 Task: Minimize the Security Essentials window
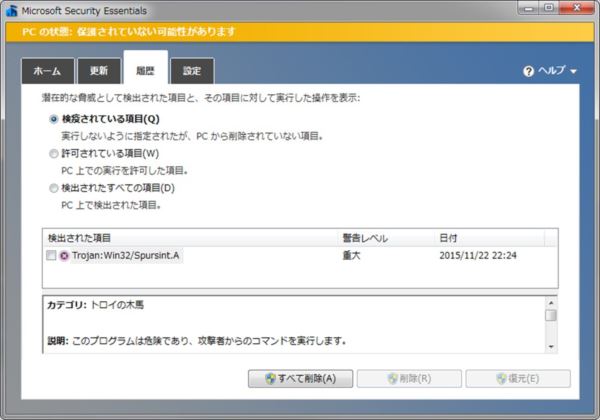click(x=530, y=8)
